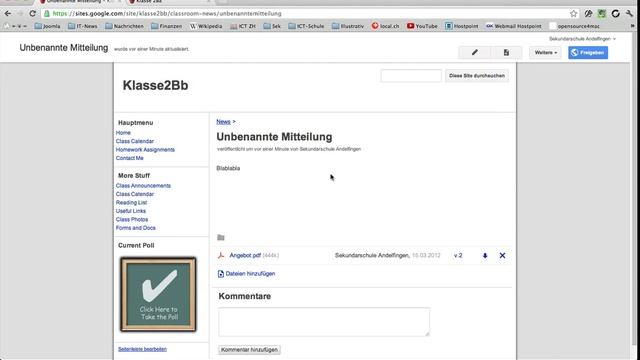
Task: Click the address bar URL field
Action: [x=306, y=13]
